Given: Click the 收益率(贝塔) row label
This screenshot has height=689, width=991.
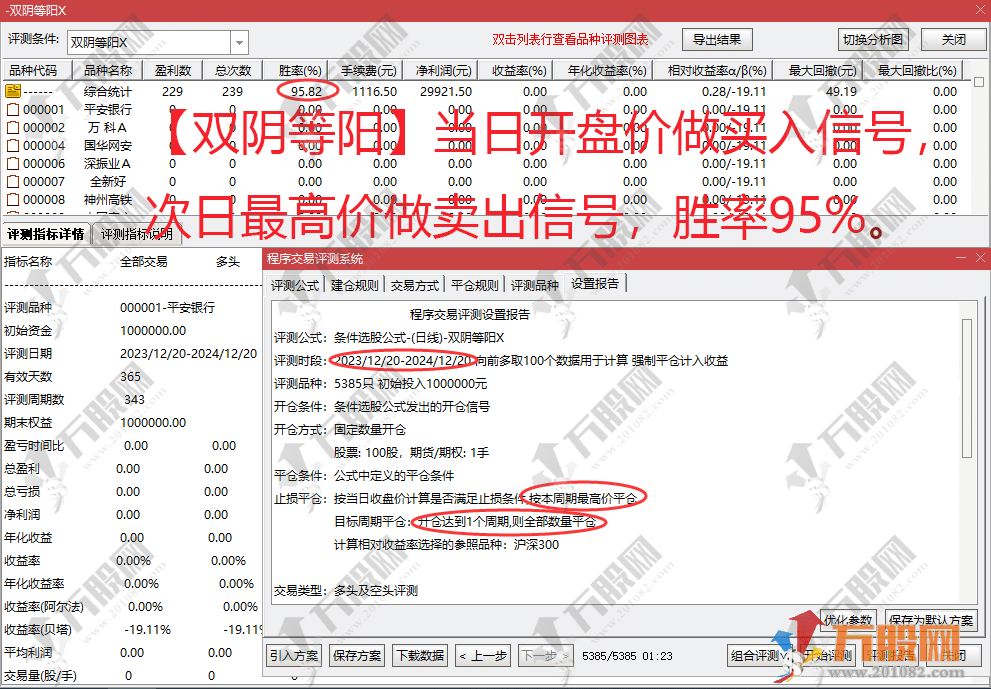Looking at the screenshot, I should [38, 630].
